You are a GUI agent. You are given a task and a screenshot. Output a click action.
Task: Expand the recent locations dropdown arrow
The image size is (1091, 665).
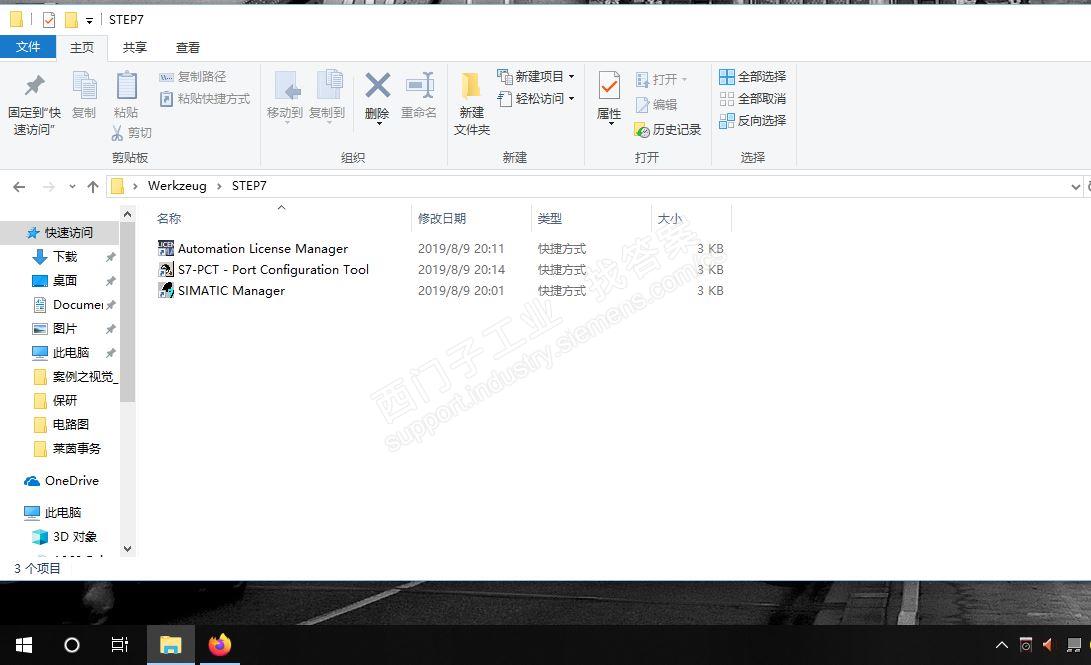[72, 186]
